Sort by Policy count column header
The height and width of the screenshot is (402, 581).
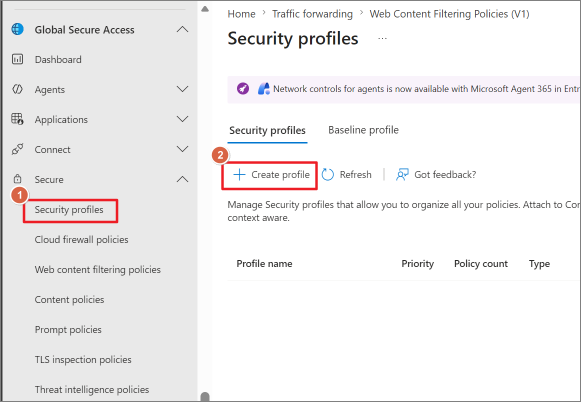click(x=481, y=264)
